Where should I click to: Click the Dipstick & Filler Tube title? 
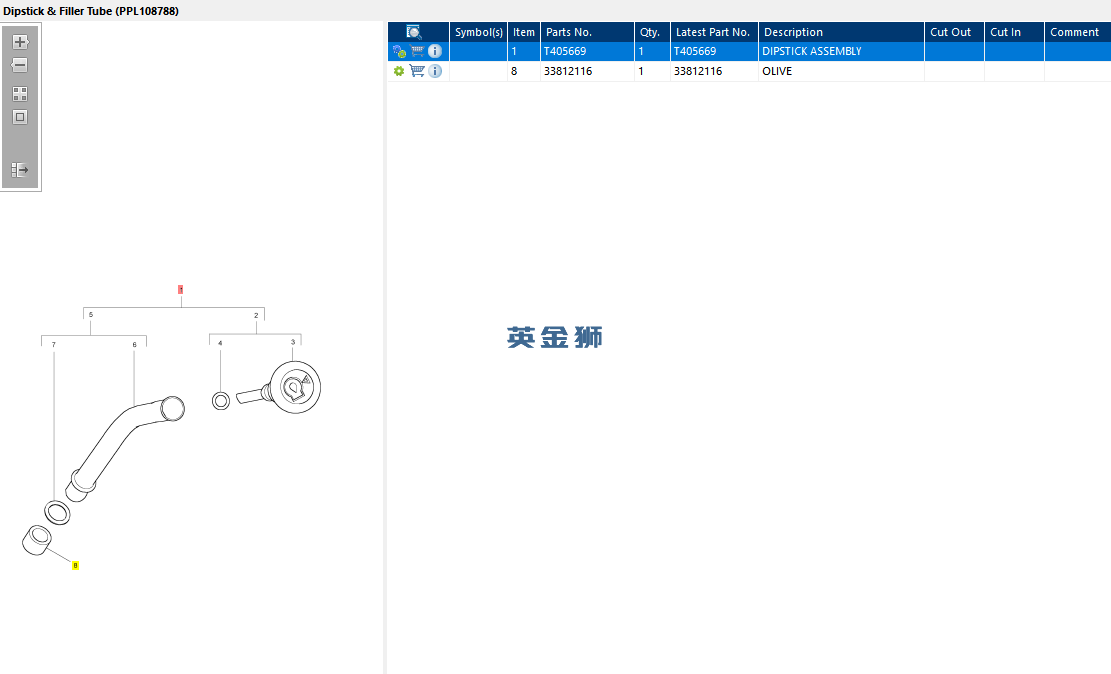click(91, 11)
